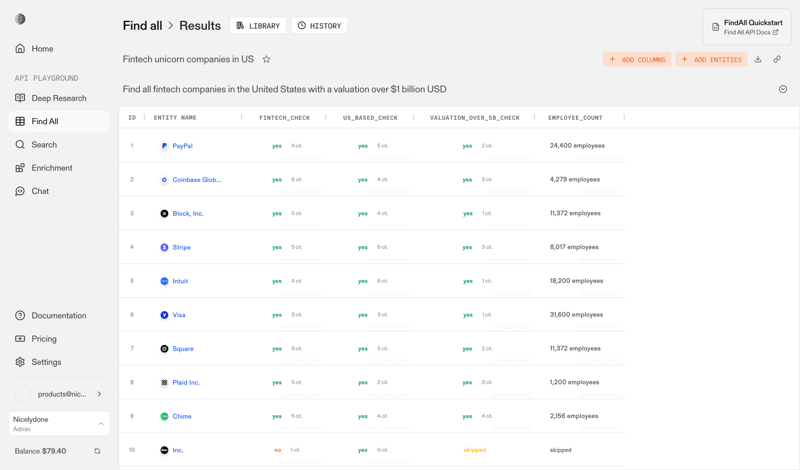800x470 pixels.
Task: Open the Nicelydone Admin workspace switcher
Action: click(x=59, y=424)
